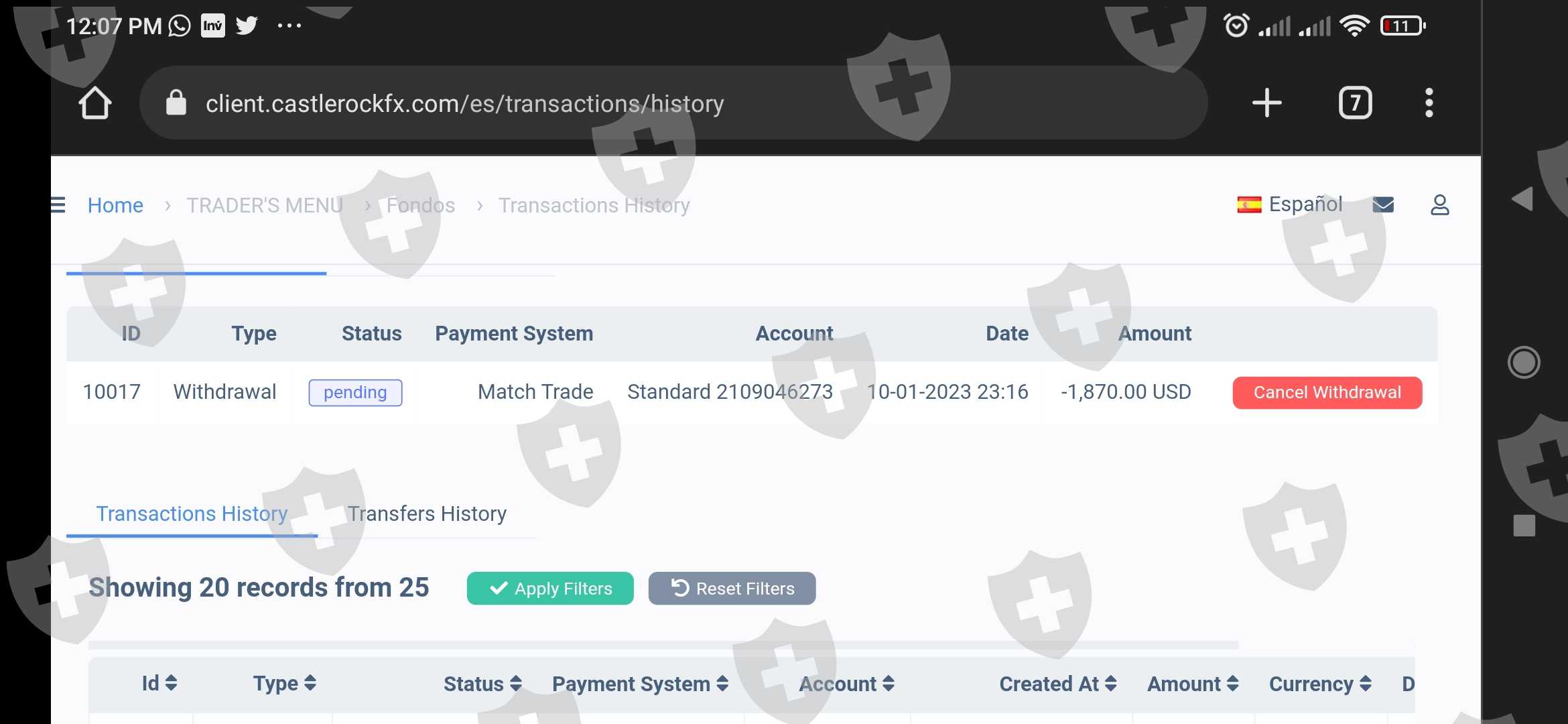The height and width of the screenshot is (724, 1568).
Task: Click the Cancel Withdrawal button
Action: pos(1327,392)
